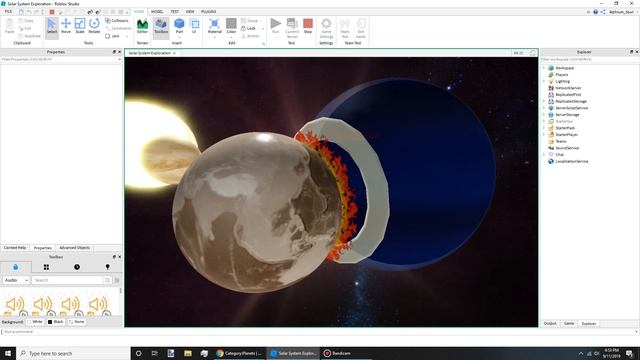This screenshot has width=640, height=360.
Task: Switch to the VIEW ribbon tab
Action: tap(190, 11)
